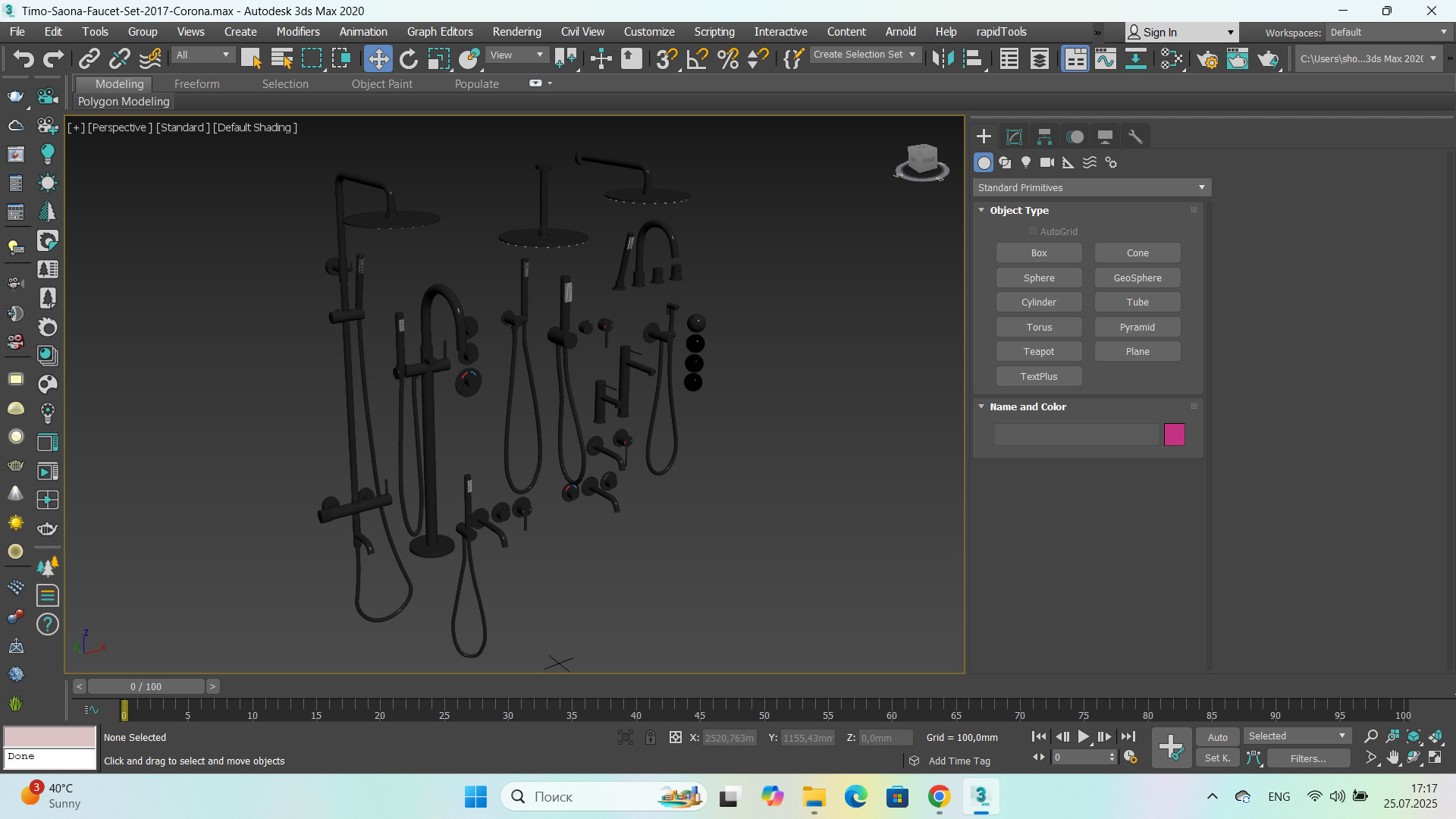Screen dimensions: 1456x819
Task: Open Render Setup dialog
Action: point(1208,58)
